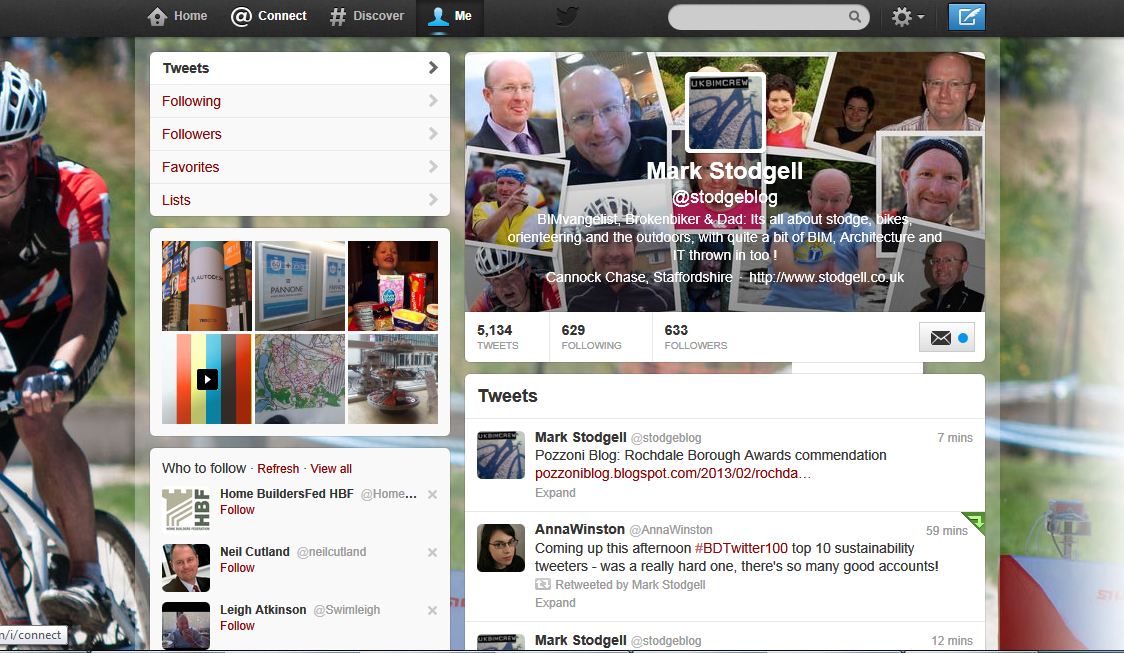
Task: Open the settings gear dropdown menu
Action: pyautogui.click(x=907, y=17)
